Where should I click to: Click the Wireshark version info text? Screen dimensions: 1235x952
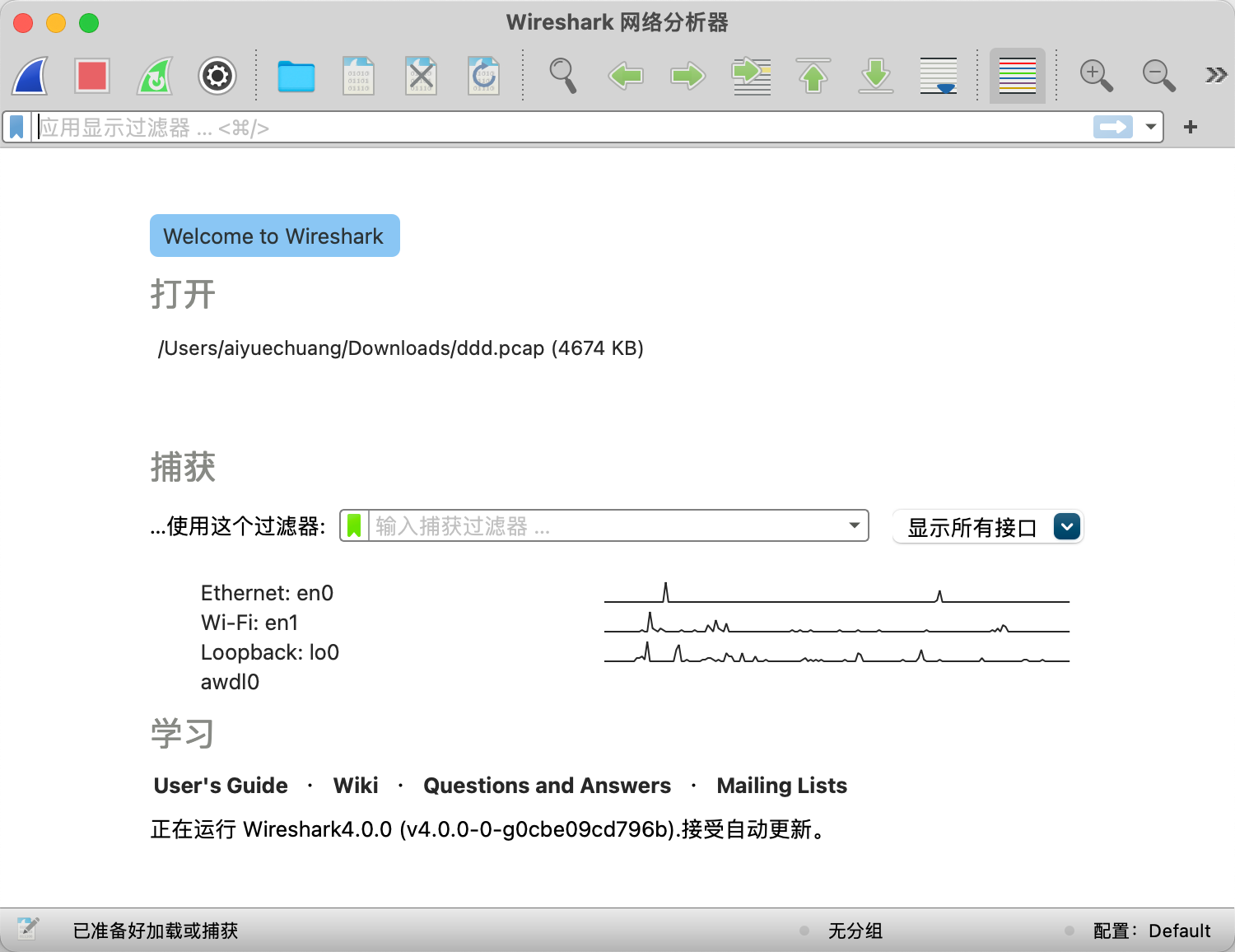488,829
